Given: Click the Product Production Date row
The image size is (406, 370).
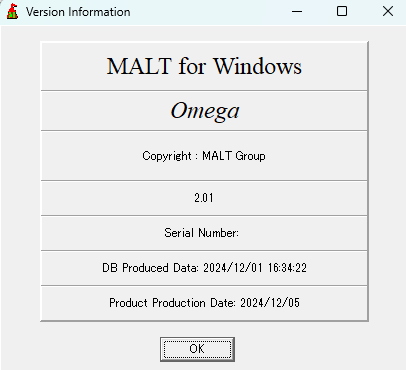Looking at the screenshot, I should click(x=204, y=303).
